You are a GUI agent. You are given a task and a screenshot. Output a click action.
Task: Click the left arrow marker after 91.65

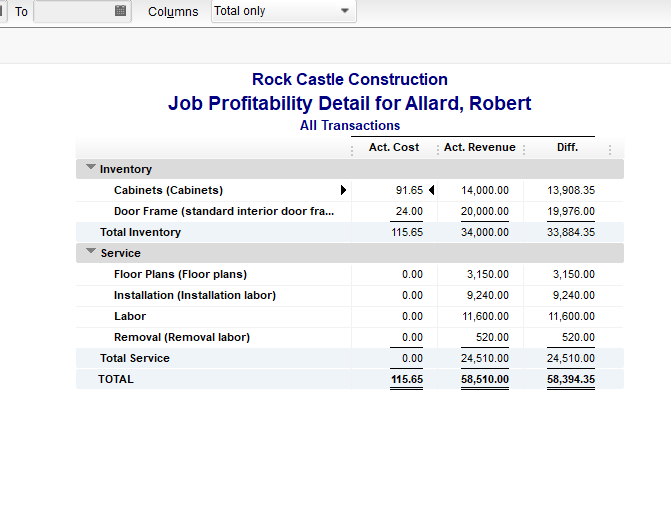(432, 190)
